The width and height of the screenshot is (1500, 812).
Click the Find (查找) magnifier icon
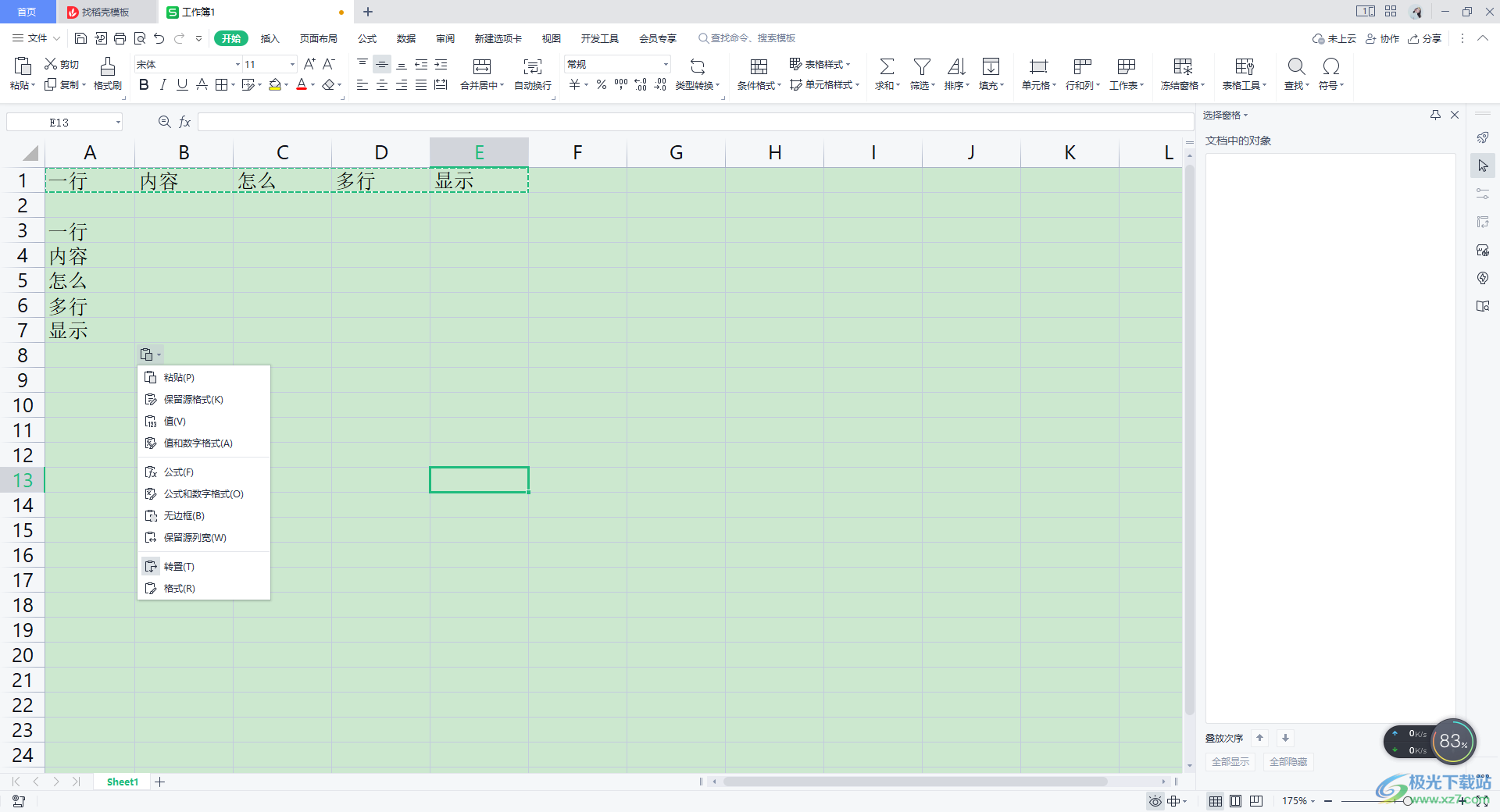click(x=1296, y=66)
